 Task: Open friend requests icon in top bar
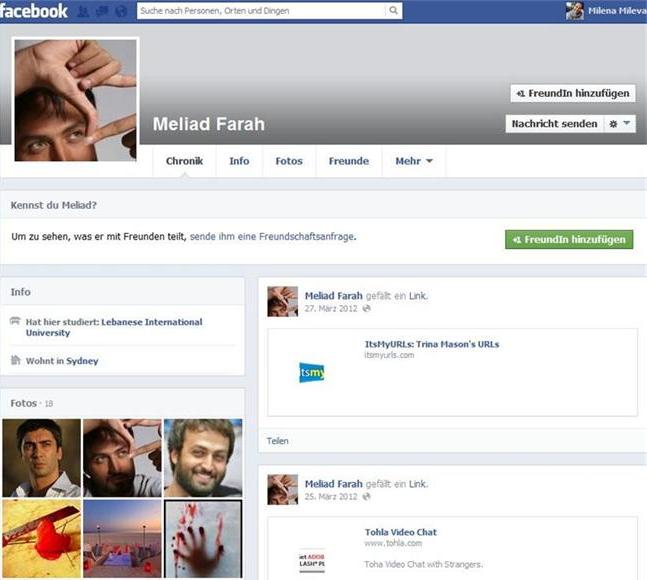pyautogui.click(x=83, y=12)
